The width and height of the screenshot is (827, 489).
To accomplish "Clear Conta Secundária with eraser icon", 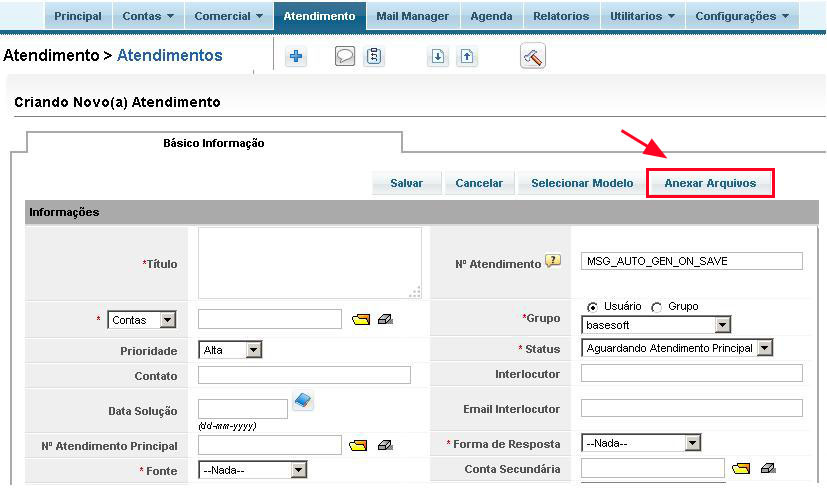I will (x=768, y=468).
